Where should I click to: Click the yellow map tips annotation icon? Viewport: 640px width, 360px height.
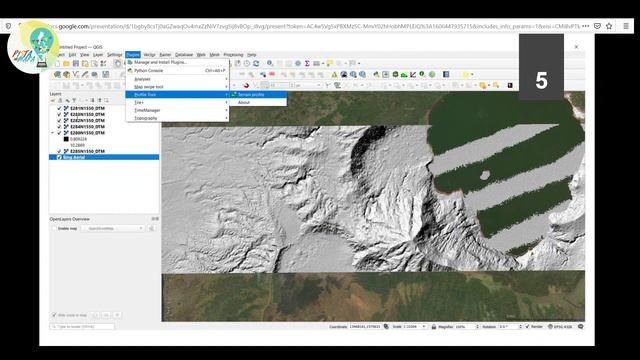(x=329, y=63)
